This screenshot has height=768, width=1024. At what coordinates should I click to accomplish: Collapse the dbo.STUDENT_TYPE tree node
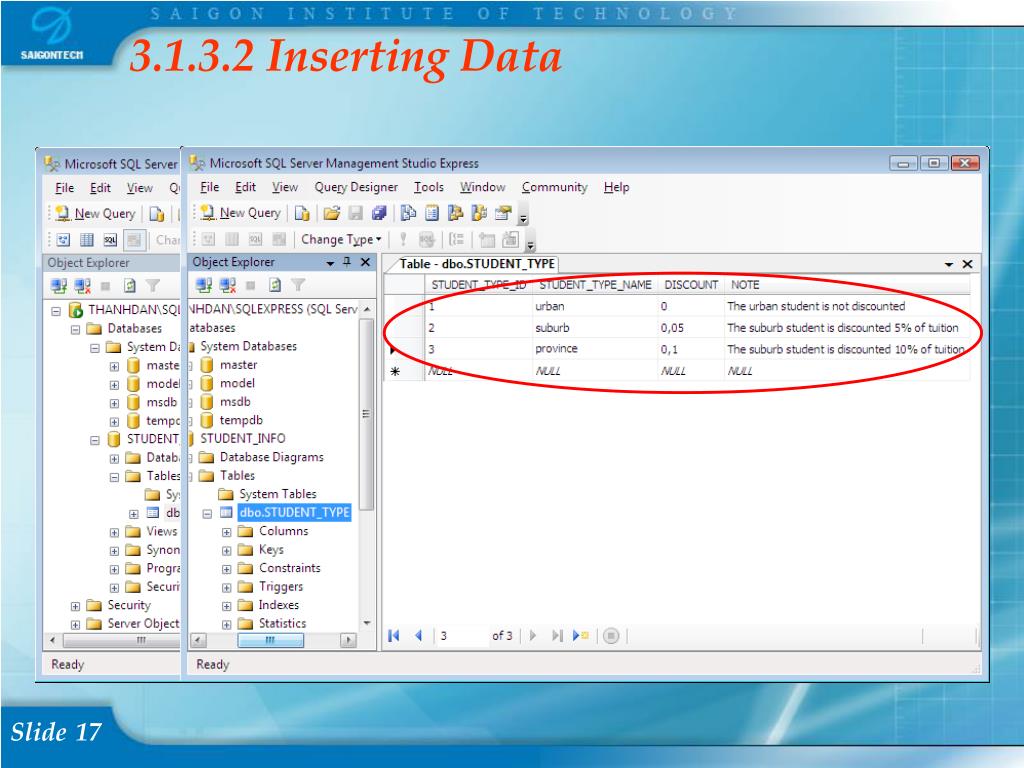[x=207, y=513]
